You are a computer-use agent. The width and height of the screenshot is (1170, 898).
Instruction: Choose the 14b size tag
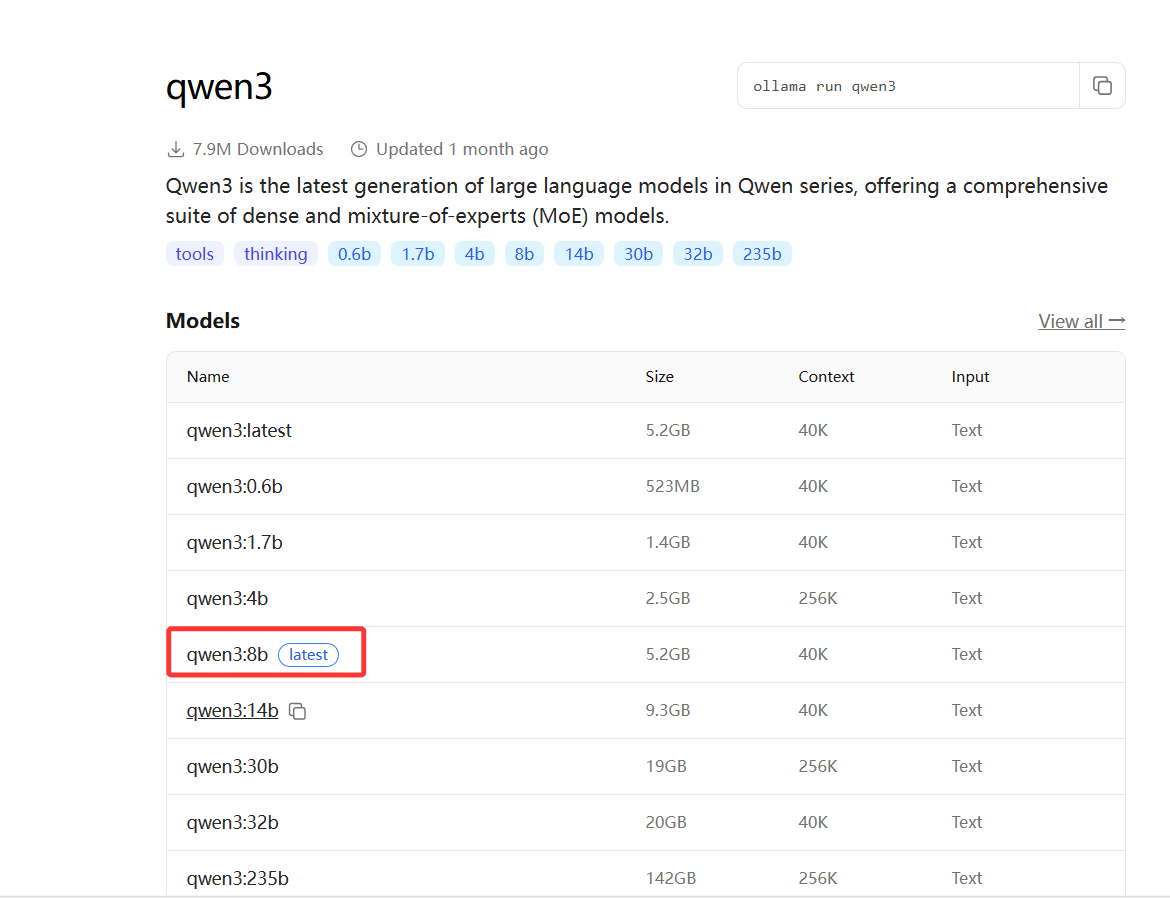pyautogui.click(x=579, y=254)
